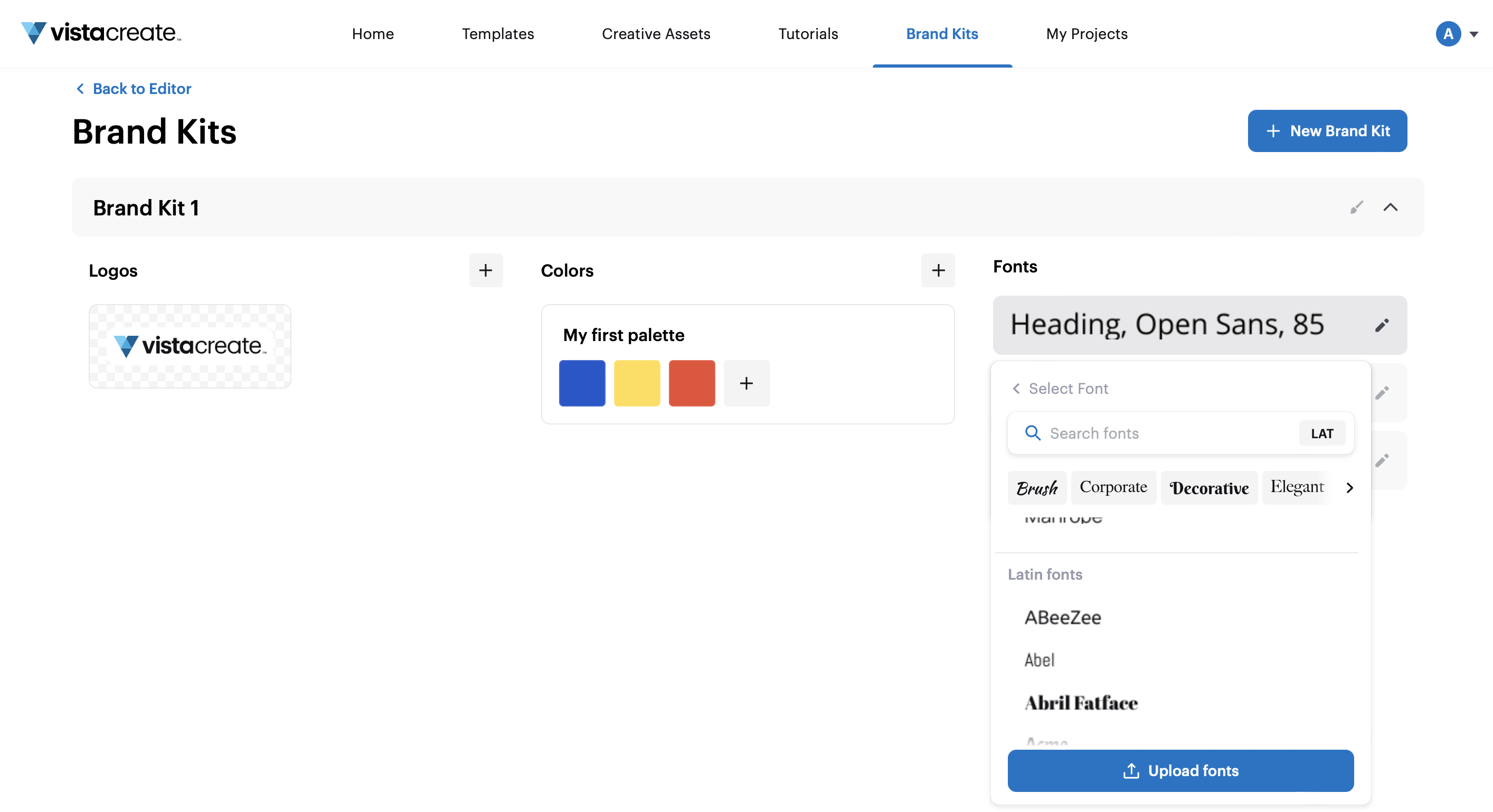Filter fonts by Decorative category
The width and height of the screenshot is (1493, 812).
pos(1209,487)
